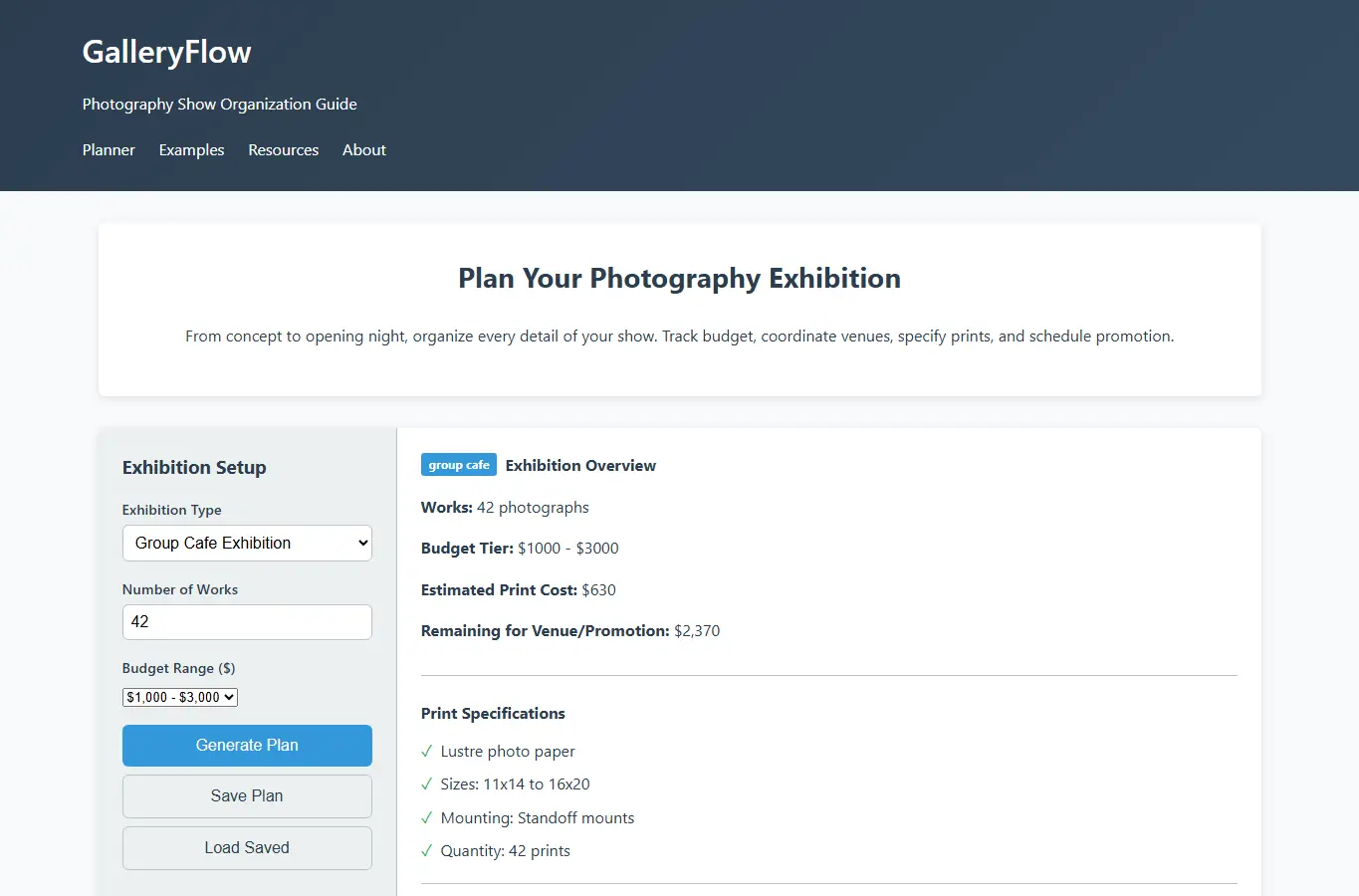Viewport: 1359px width, 896px height.
Task: Click the group cafe badge
Action: [x=459, y=465]
